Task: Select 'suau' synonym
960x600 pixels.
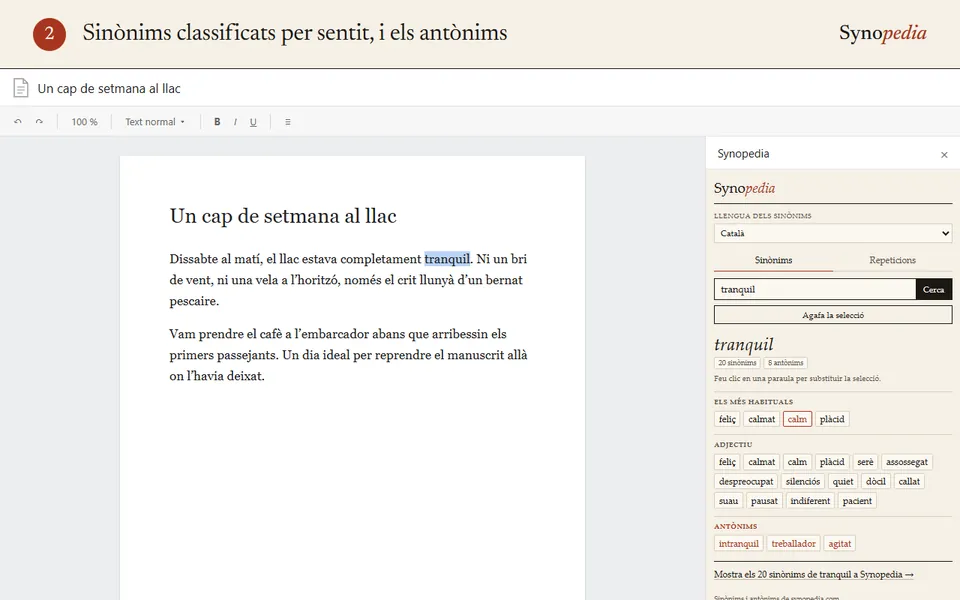Action: (728, 501)
